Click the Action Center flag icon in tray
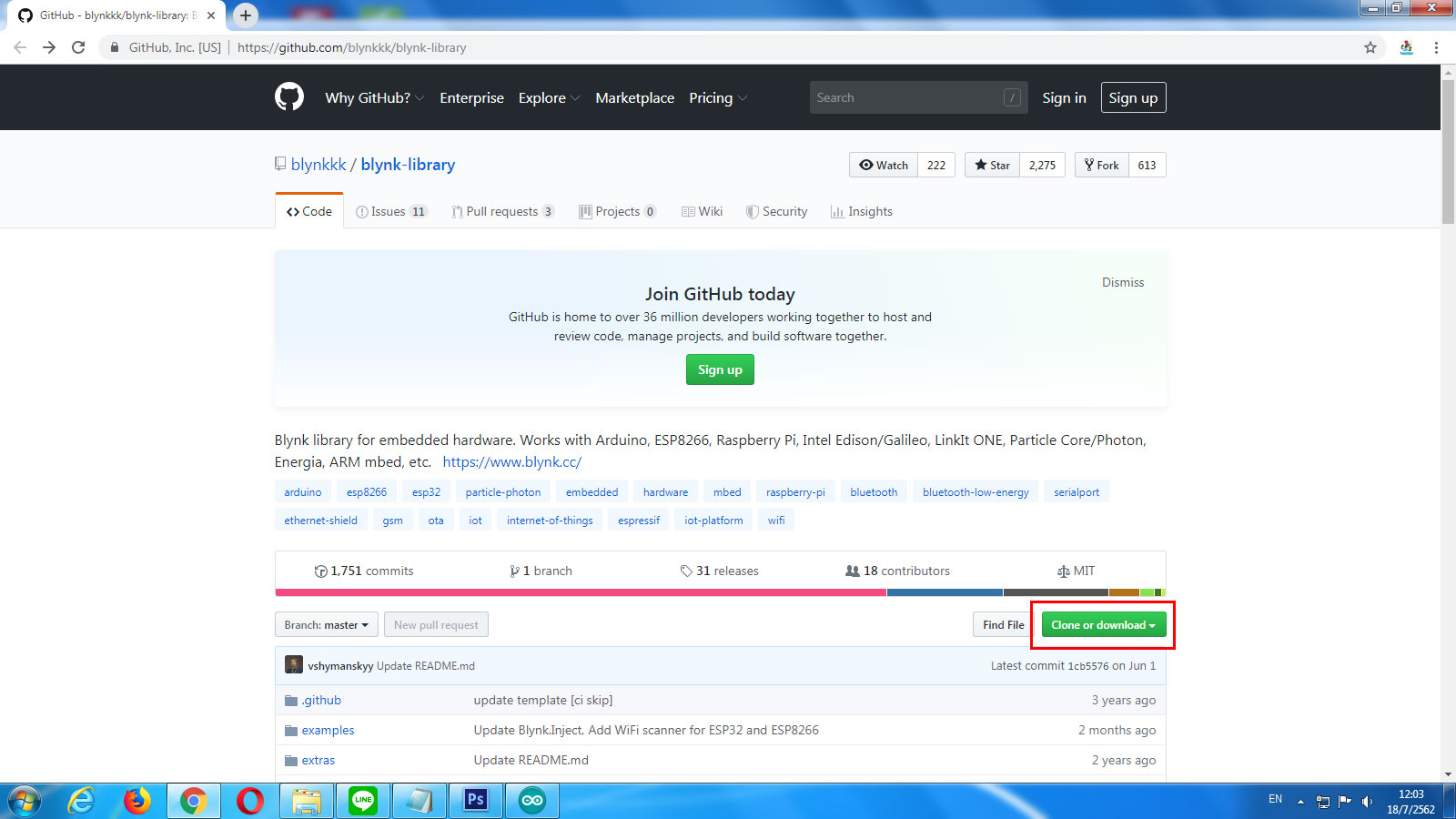The image size is (1456, 819). (x=1345, y=802)
